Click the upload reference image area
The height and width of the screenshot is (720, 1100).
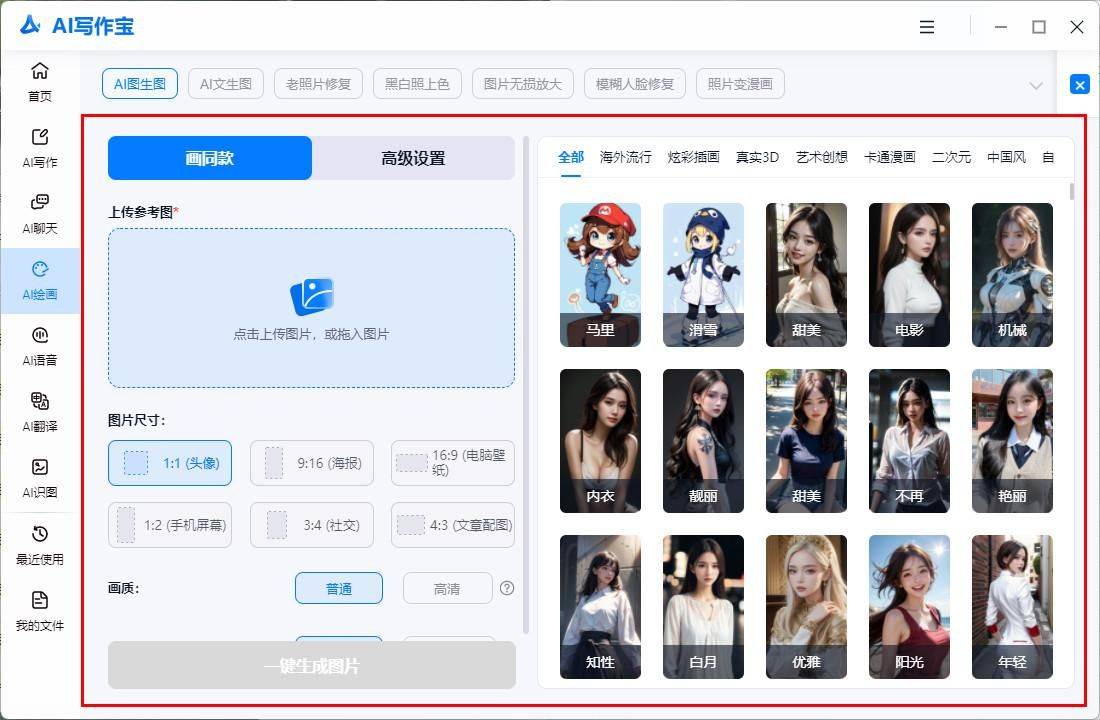pos(311,308)
